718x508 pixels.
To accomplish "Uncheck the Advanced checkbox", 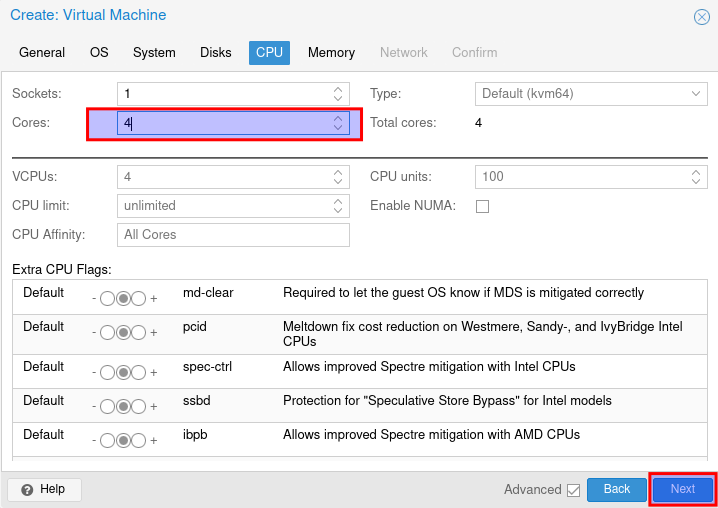I will [x=573, y=490].
